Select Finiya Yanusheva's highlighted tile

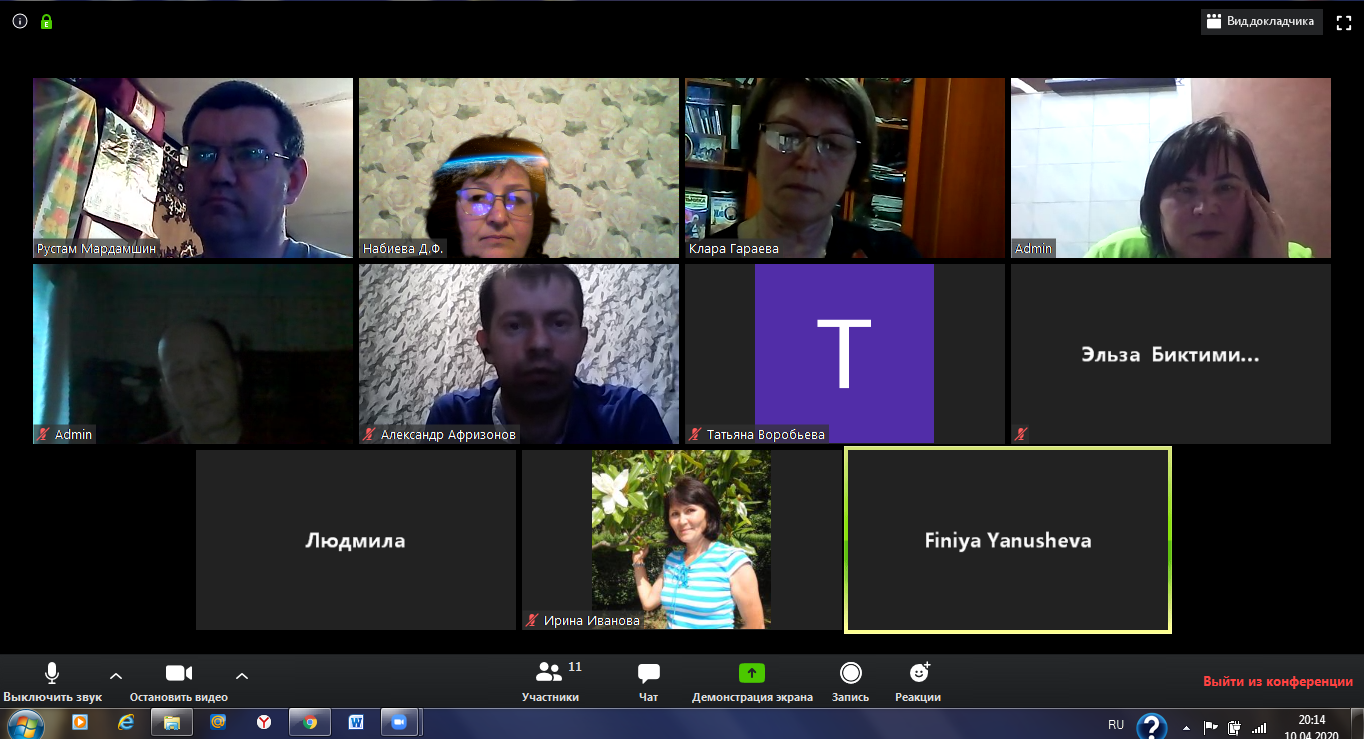(x=1007, y=540)
